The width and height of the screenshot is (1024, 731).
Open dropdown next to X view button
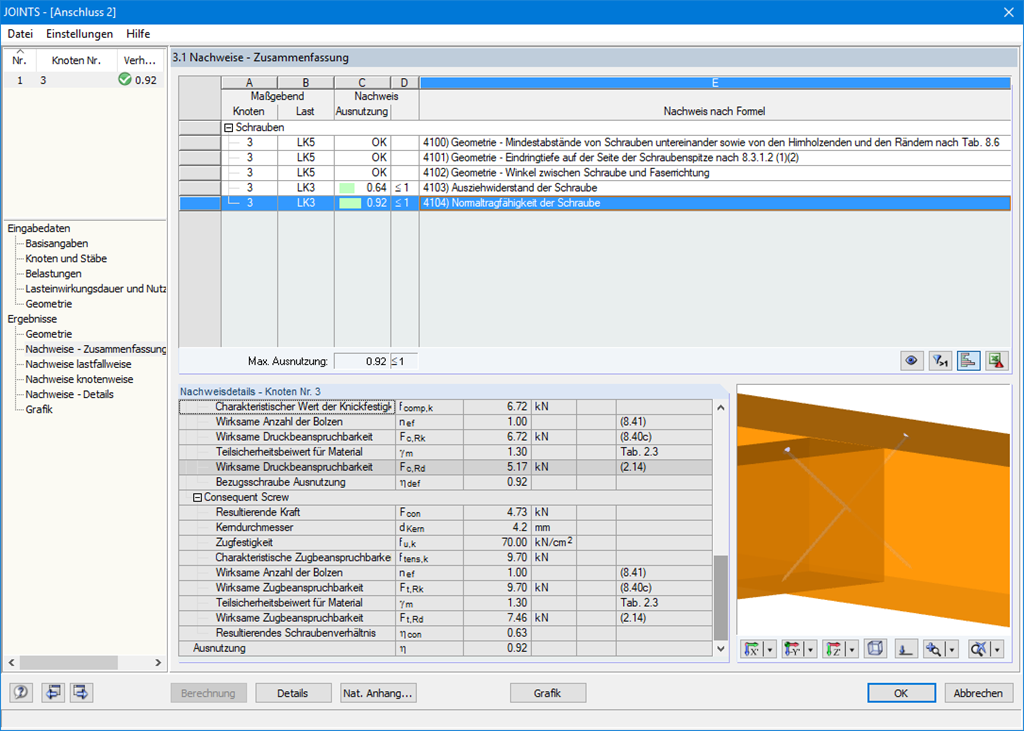[x=770, y=649]
